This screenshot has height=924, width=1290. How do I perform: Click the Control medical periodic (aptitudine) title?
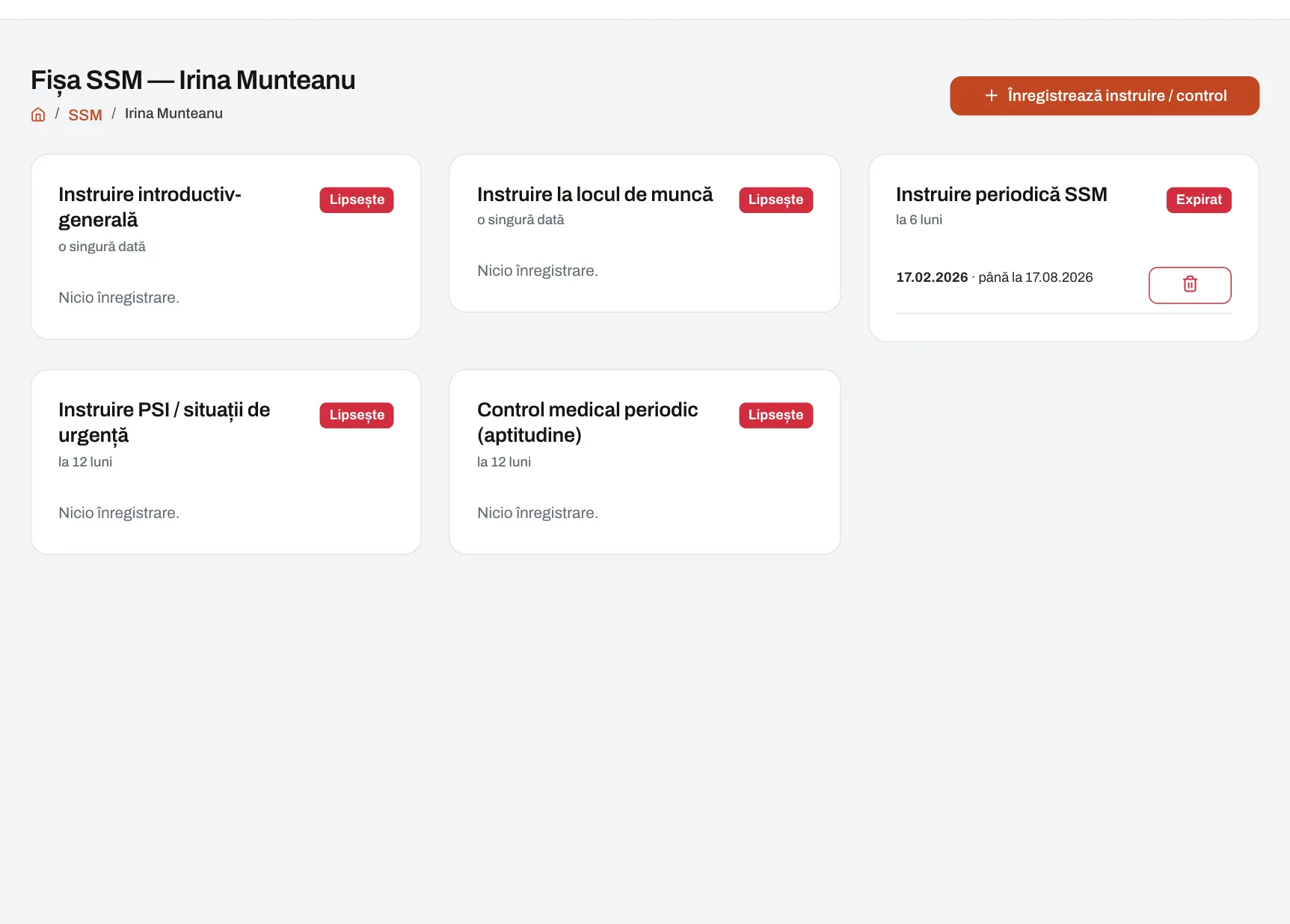point(588,422)
